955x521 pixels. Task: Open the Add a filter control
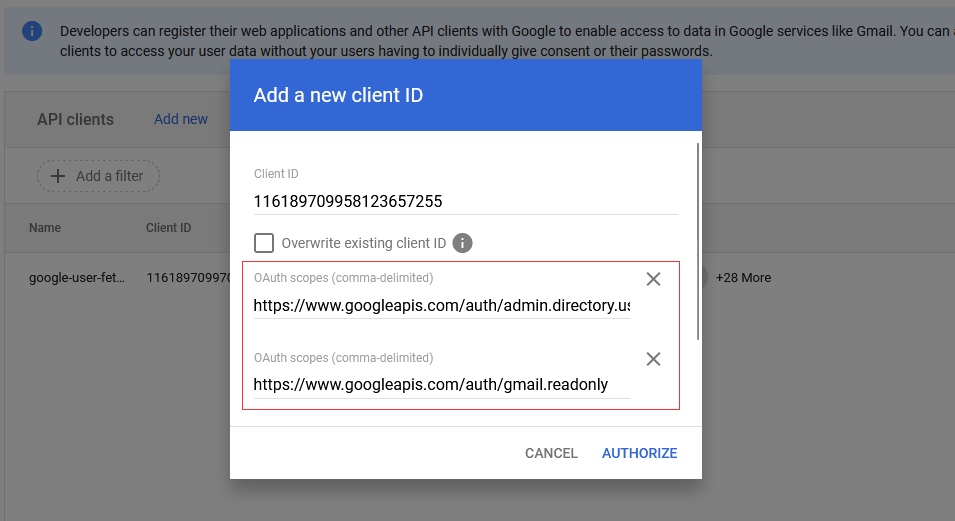coord(98,176)
